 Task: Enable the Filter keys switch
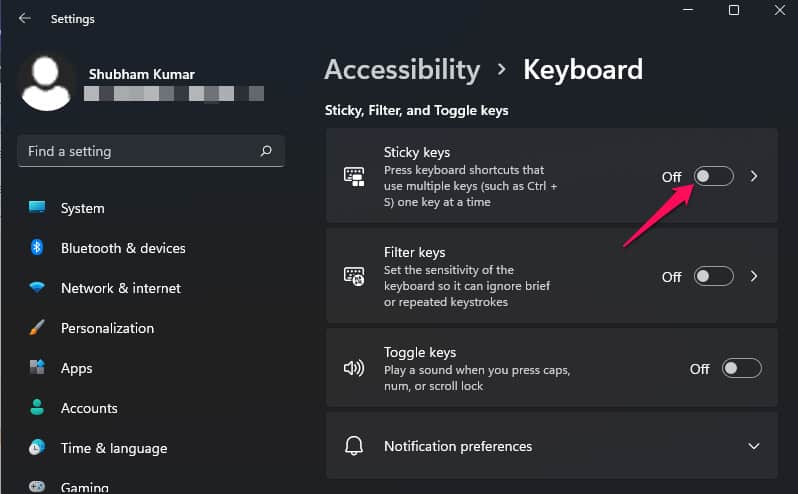pyautogui.click(x=714, y=276)
